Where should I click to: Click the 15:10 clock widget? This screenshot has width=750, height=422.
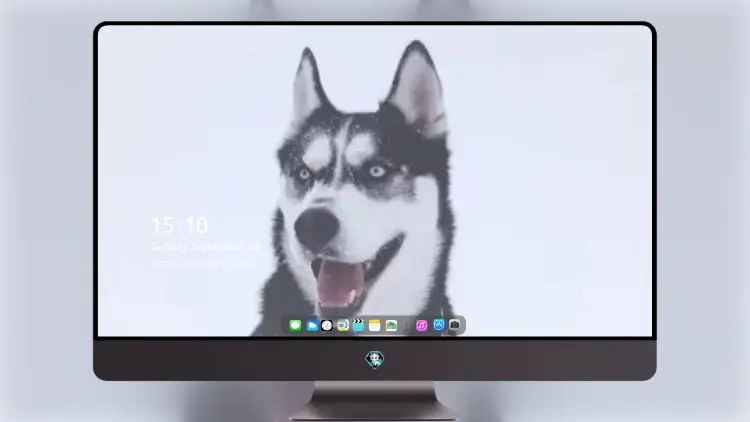coord(180,225)
